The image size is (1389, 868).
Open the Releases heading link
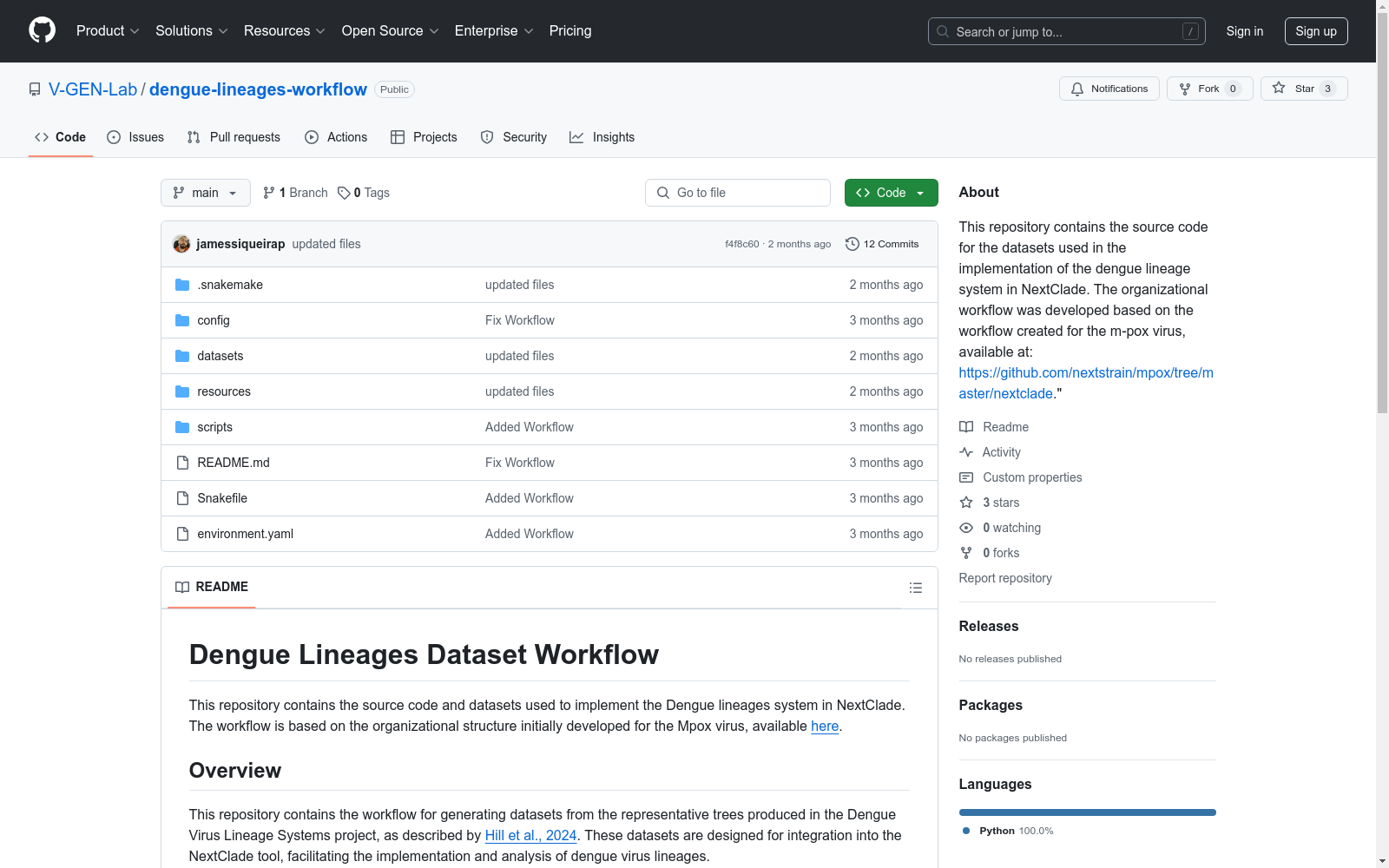[989, 626]
